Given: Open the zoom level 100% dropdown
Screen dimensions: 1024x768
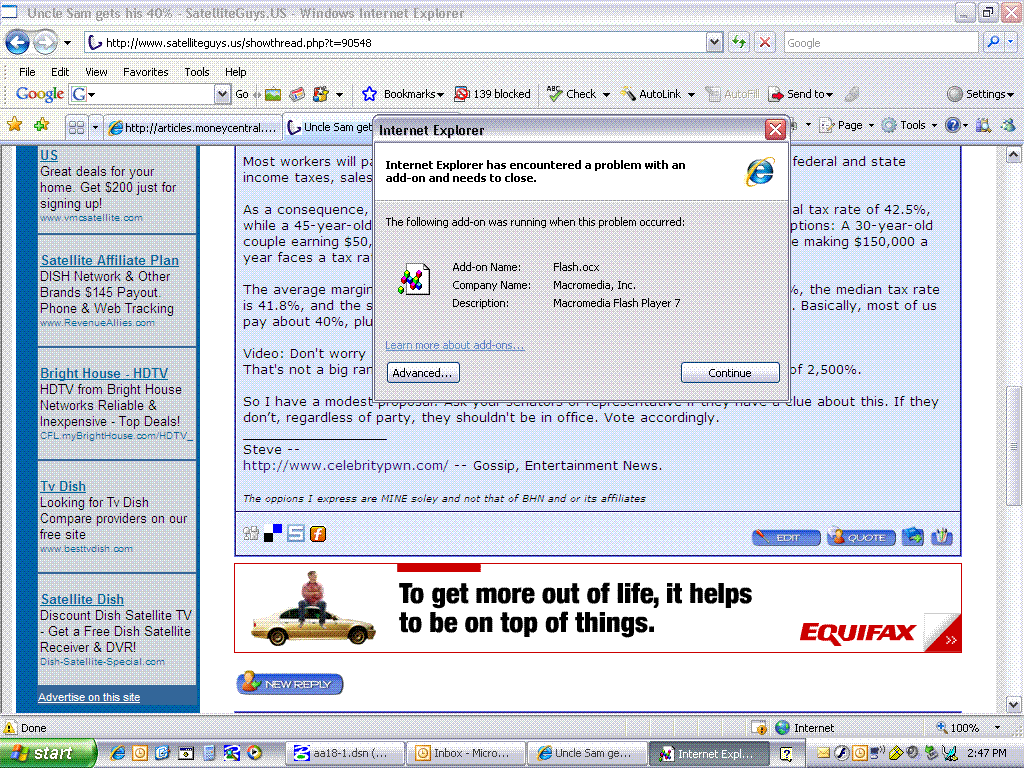Looking at the screenshot, I should (997, 728).
